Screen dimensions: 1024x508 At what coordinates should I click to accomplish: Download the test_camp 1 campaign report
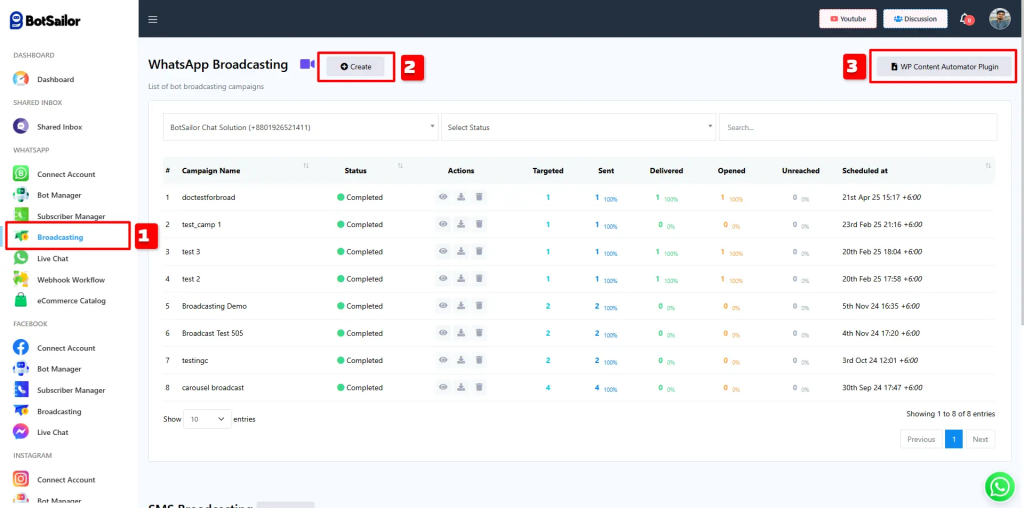[x=461, y=224]
